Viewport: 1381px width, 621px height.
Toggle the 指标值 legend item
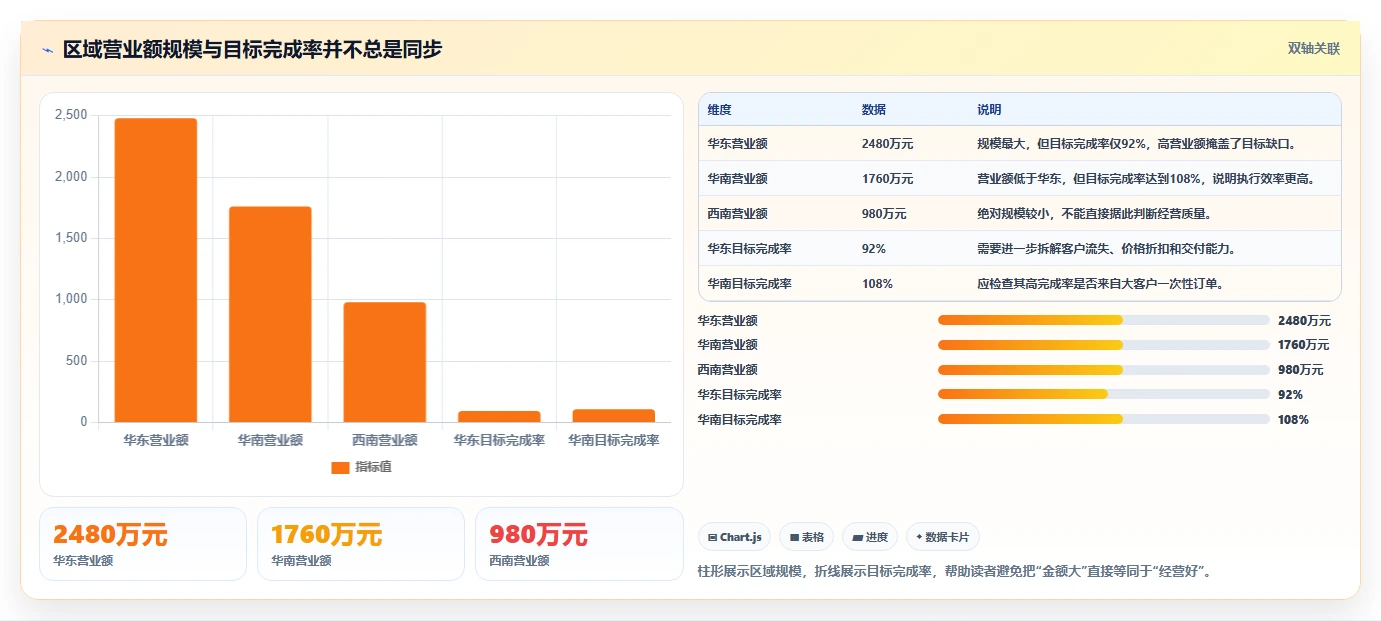361,467
